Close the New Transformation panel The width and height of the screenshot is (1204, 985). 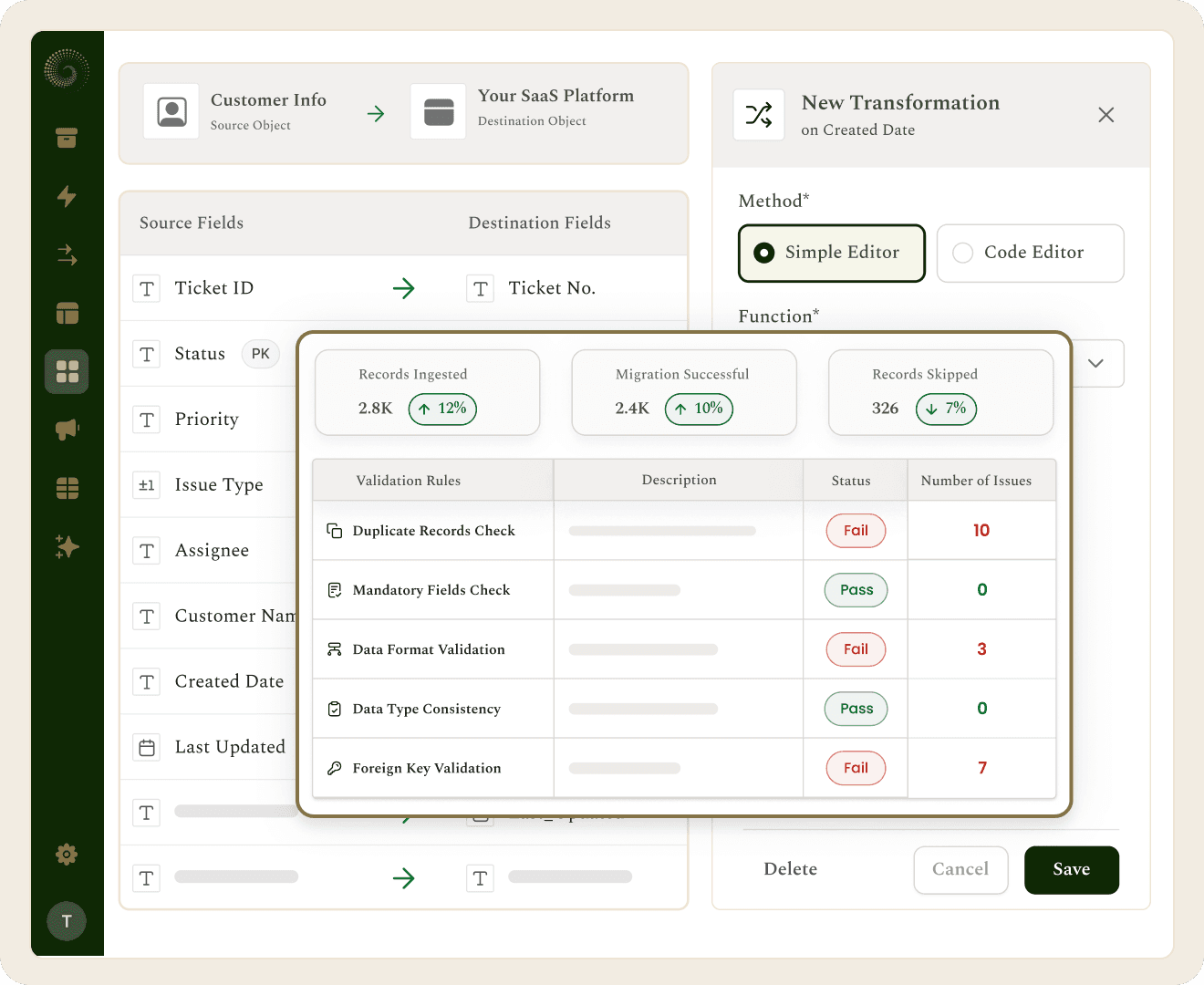pos(1106,115)
